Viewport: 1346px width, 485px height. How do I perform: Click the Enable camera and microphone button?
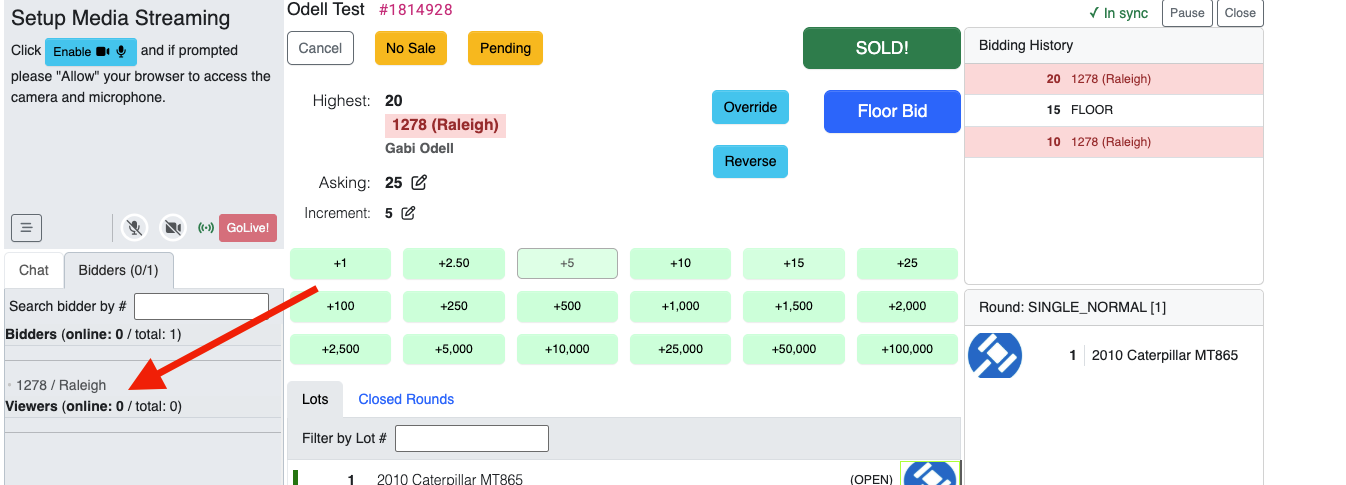[x=91, y=51]
